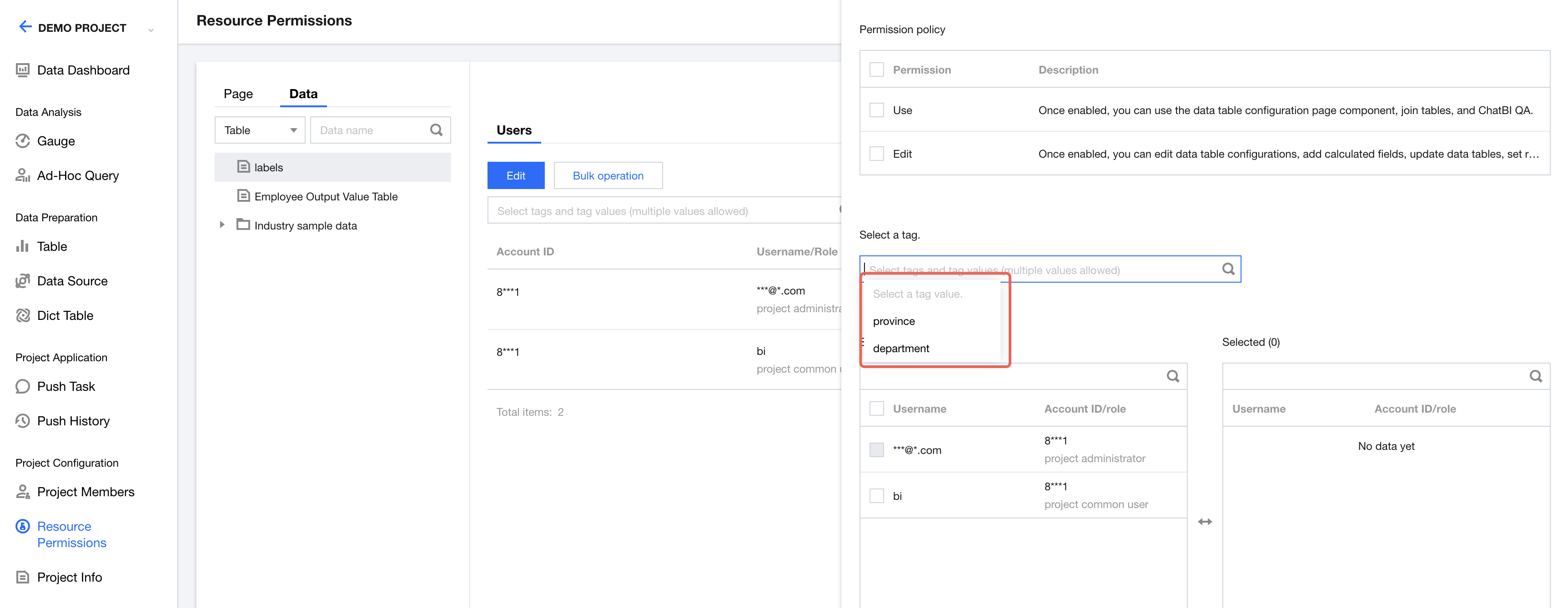Switch to the Page tab
The image size is (1568, 608).
238,94
